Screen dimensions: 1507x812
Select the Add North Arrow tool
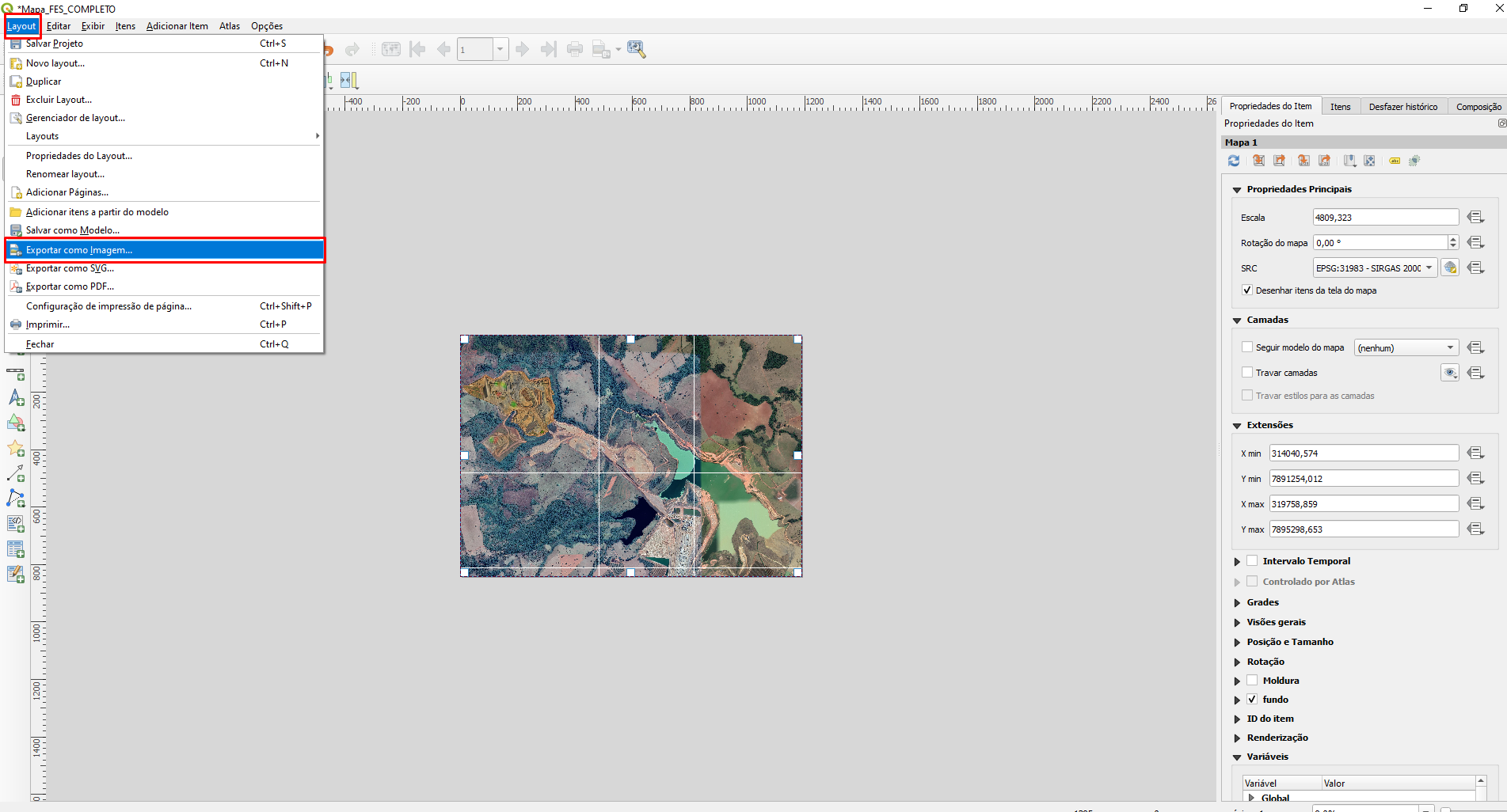16,397
